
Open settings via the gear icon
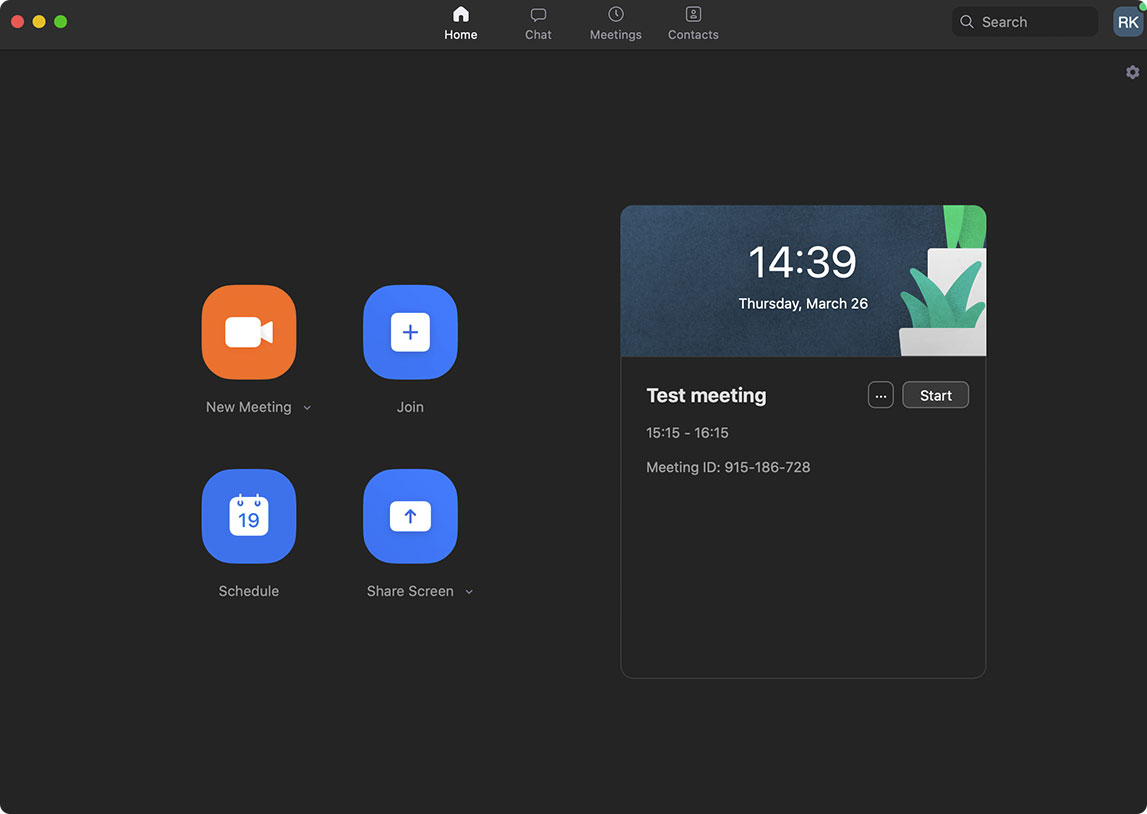[1132, 72]
